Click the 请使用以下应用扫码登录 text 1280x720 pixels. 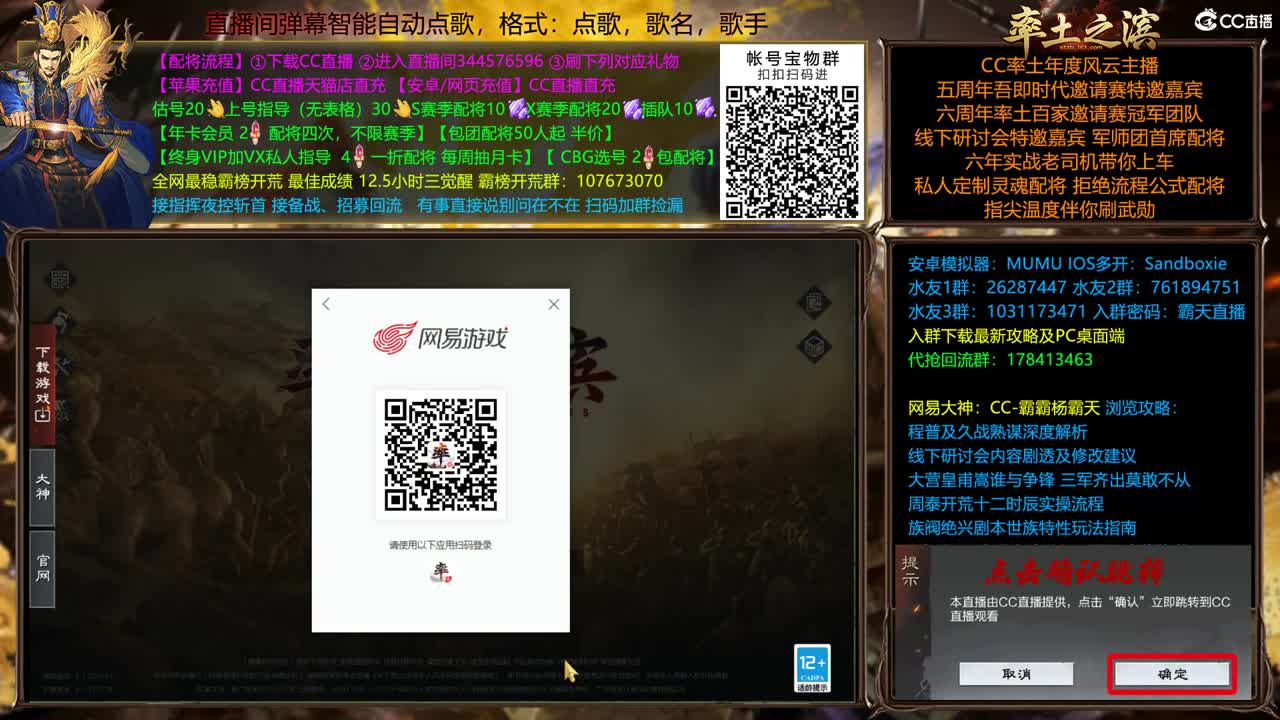click(440, 545)
